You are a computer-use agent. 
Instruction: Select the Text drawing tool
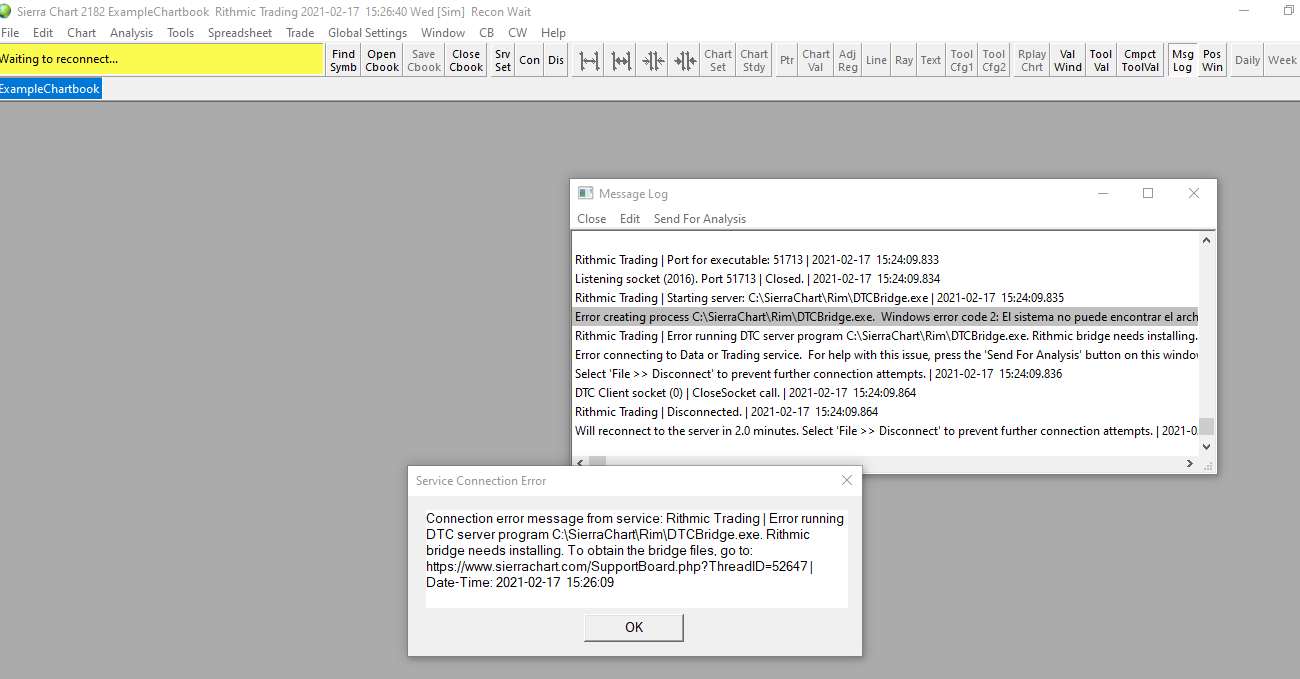[x=931, y=60]
